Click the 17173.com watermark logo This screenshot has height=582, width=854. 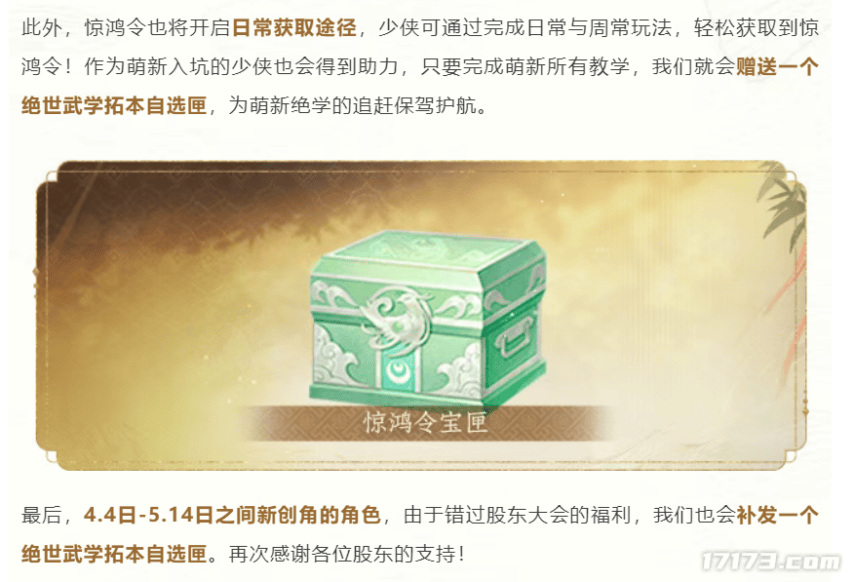point(770,561)
